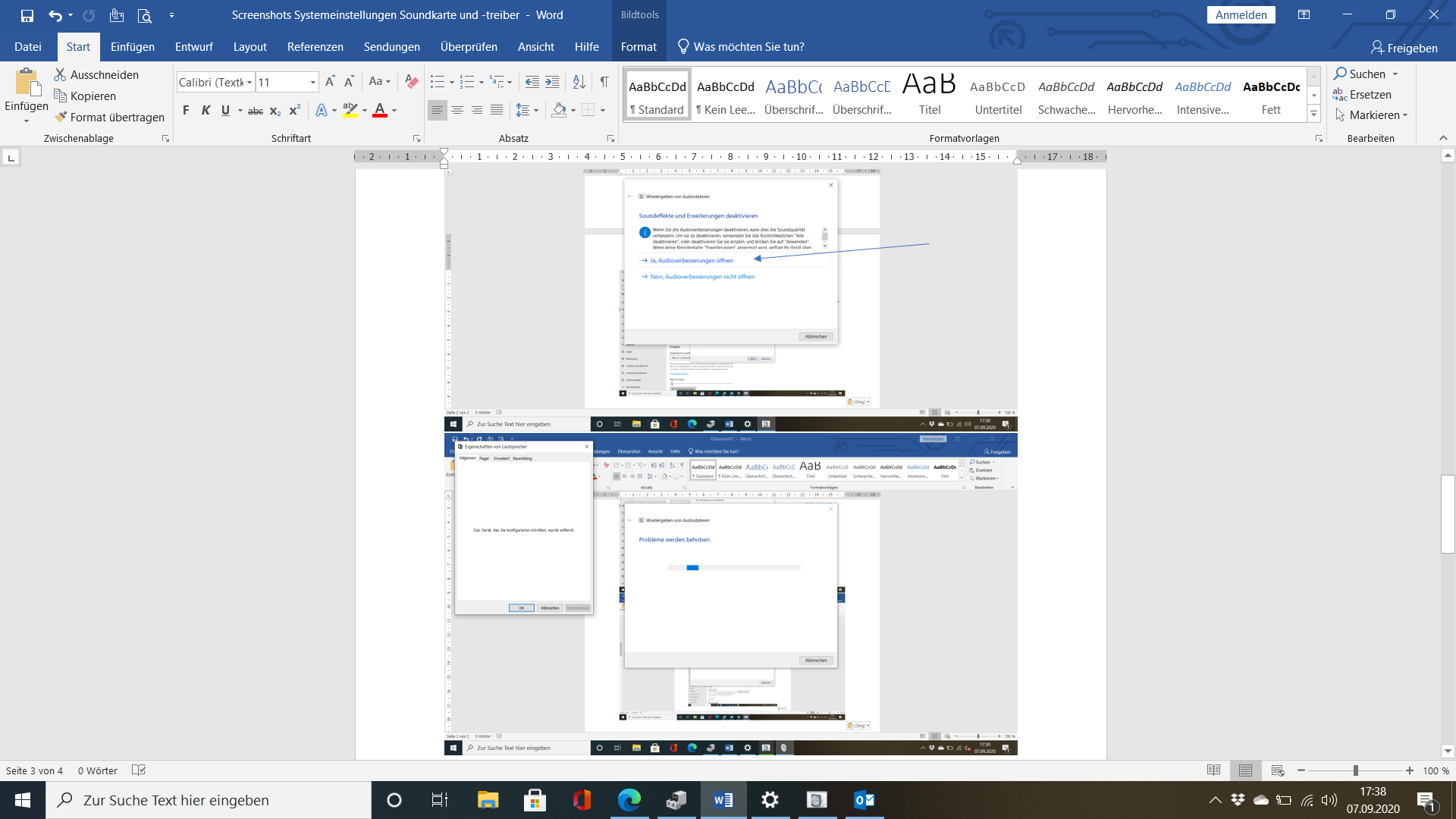Click the Freigeben share button
1456x819 pixels.
1404,48
